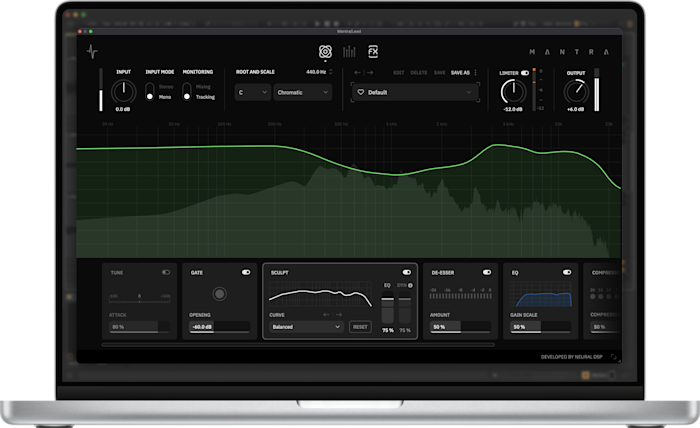Click the Gate Opening -60.0 dB slider
This screenshot has width=700, height=428.
pyautogui.click(x=219, y=327)
